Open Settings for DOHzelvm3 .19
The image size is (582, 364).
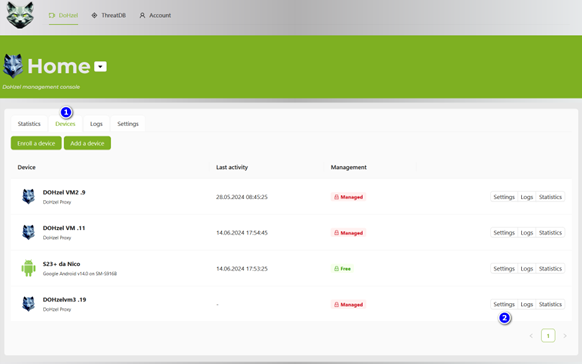pos(504,304)
